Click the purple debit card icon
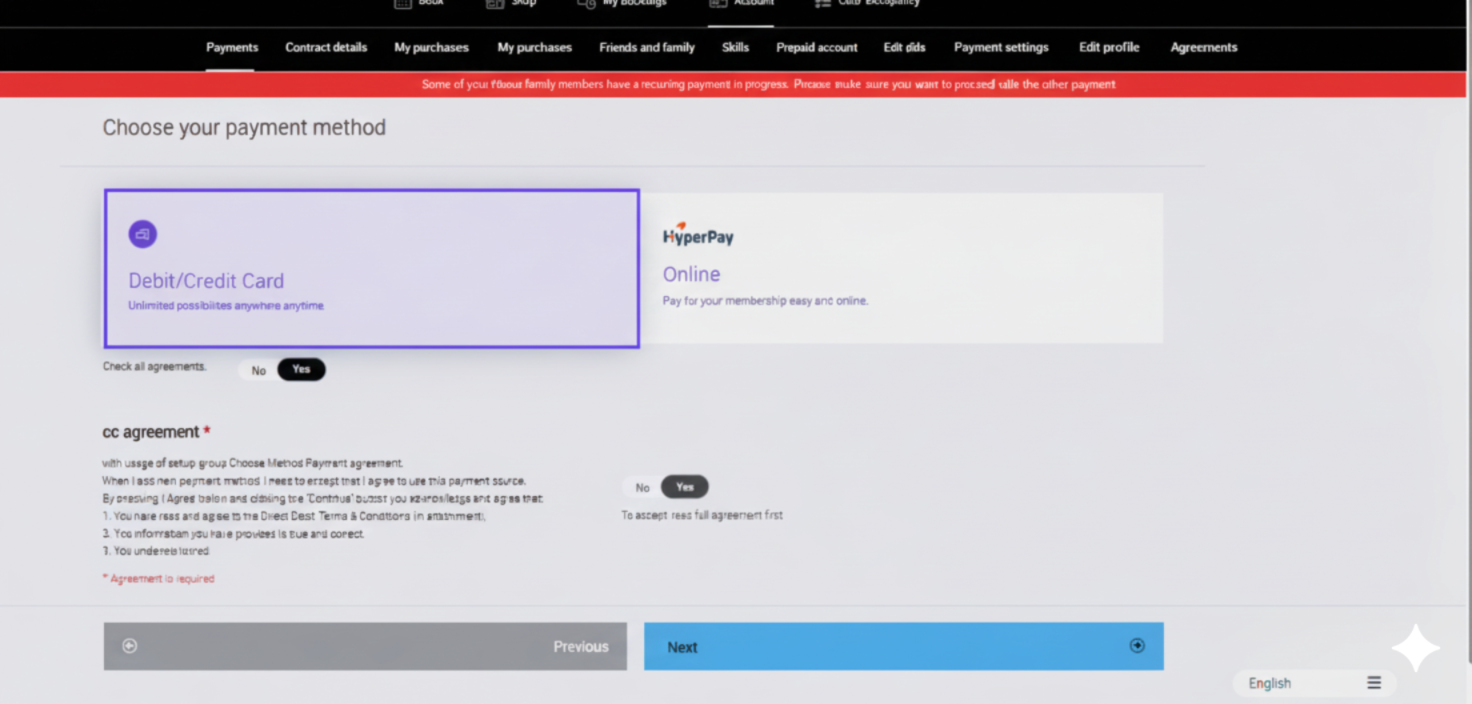Image resolution: width=1472 pixels, height=704 pixels. pos(142,234)
